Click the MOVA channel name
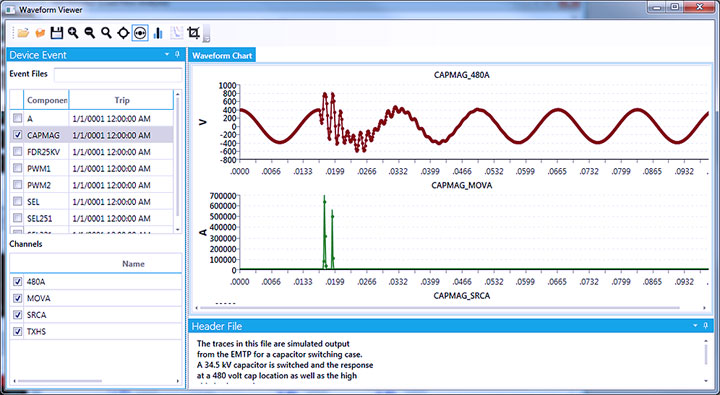The width and height of the screenshot is (720, 395). point(39,298)
